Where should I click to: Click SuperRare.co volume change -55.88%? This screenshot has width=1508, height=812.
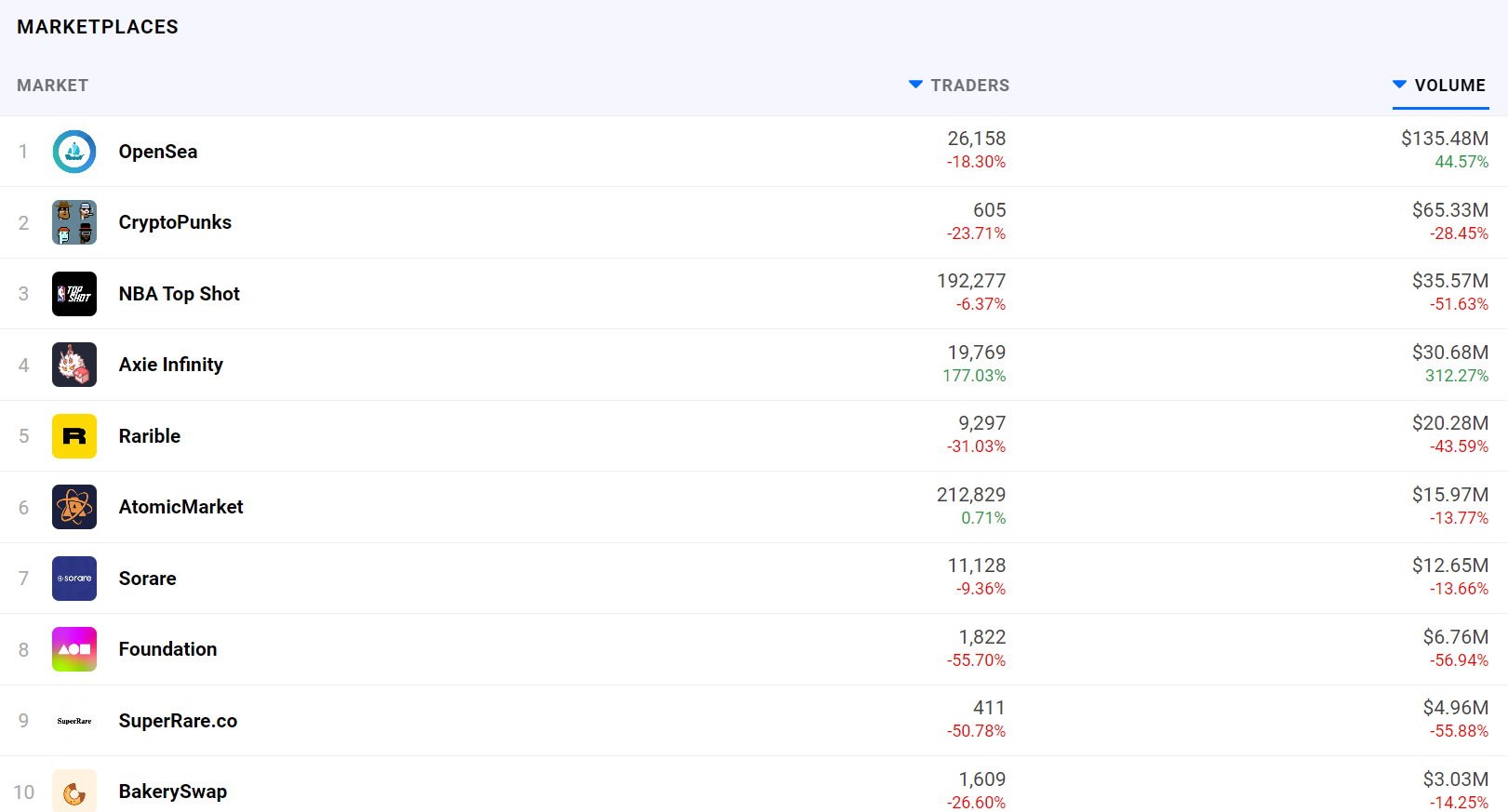(x=1459, y=731)
